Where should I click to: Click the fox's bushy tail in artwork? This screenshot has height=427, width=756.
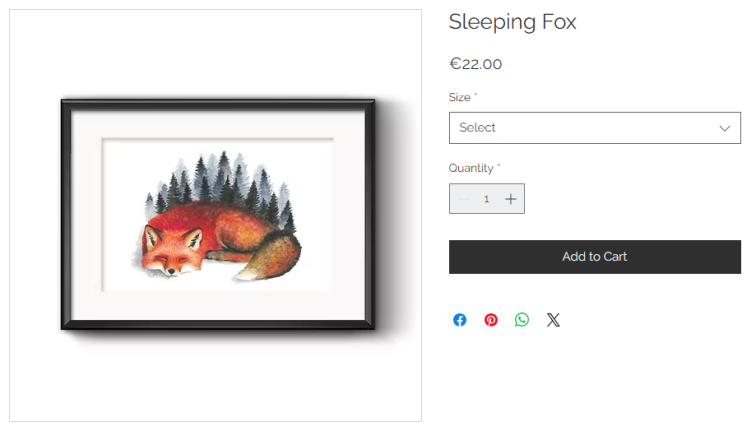(270, 255)
